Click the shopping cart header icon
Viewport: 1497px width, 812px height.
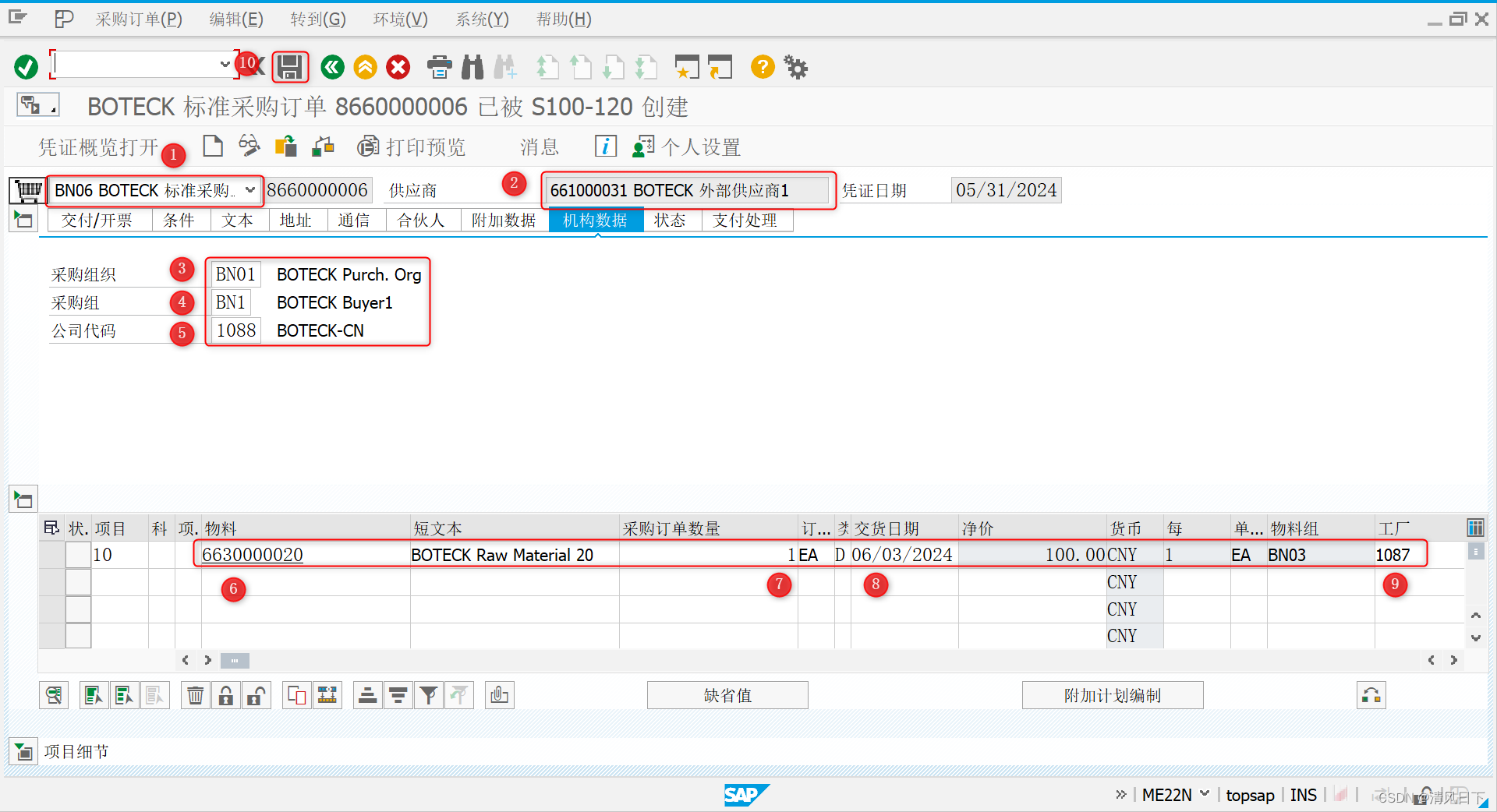(x=27, y=189)
